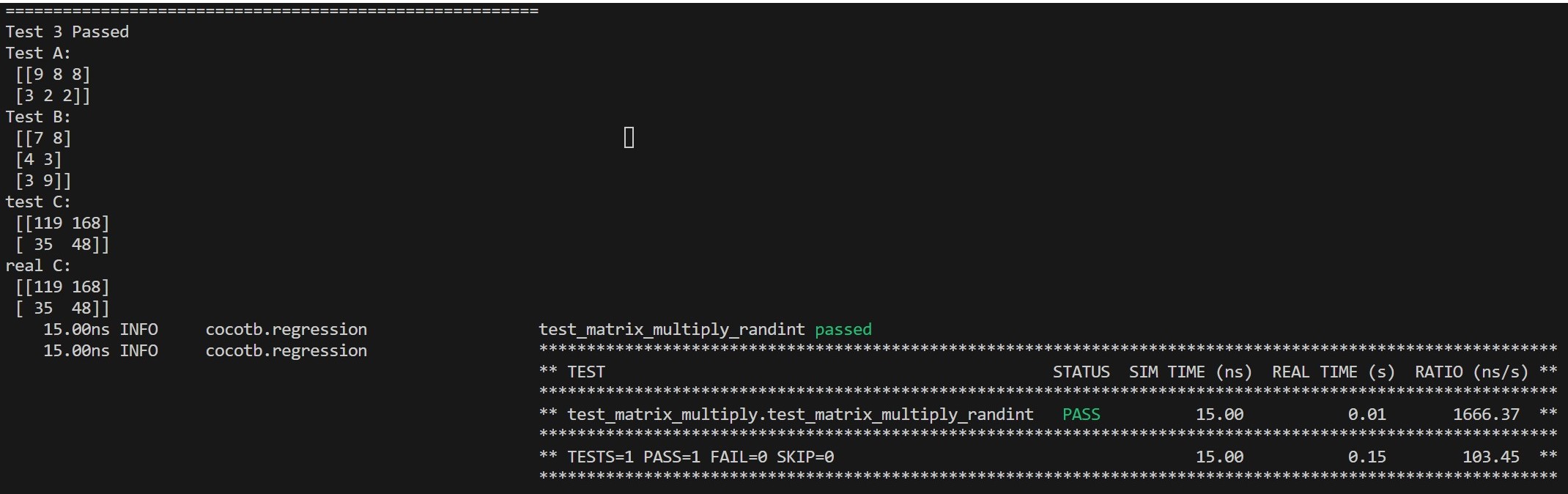Click the "STATUS" column header
1568x494 pixels.
[1081, 372]
